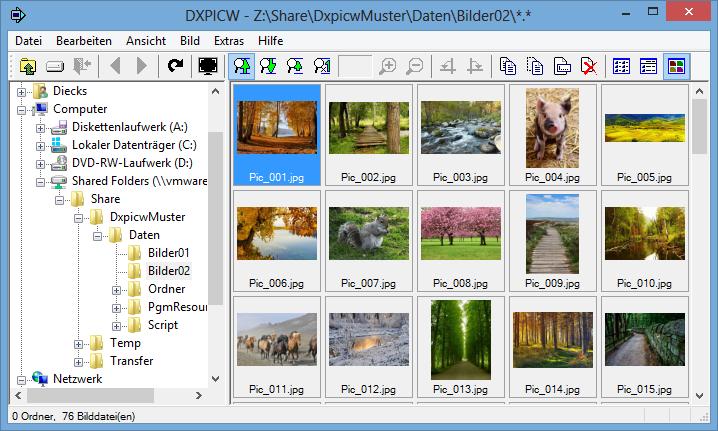Switch to thumbnail view mode button
Image resolution: width=718 pixels, height=431 pixels.
coord(677,66)
